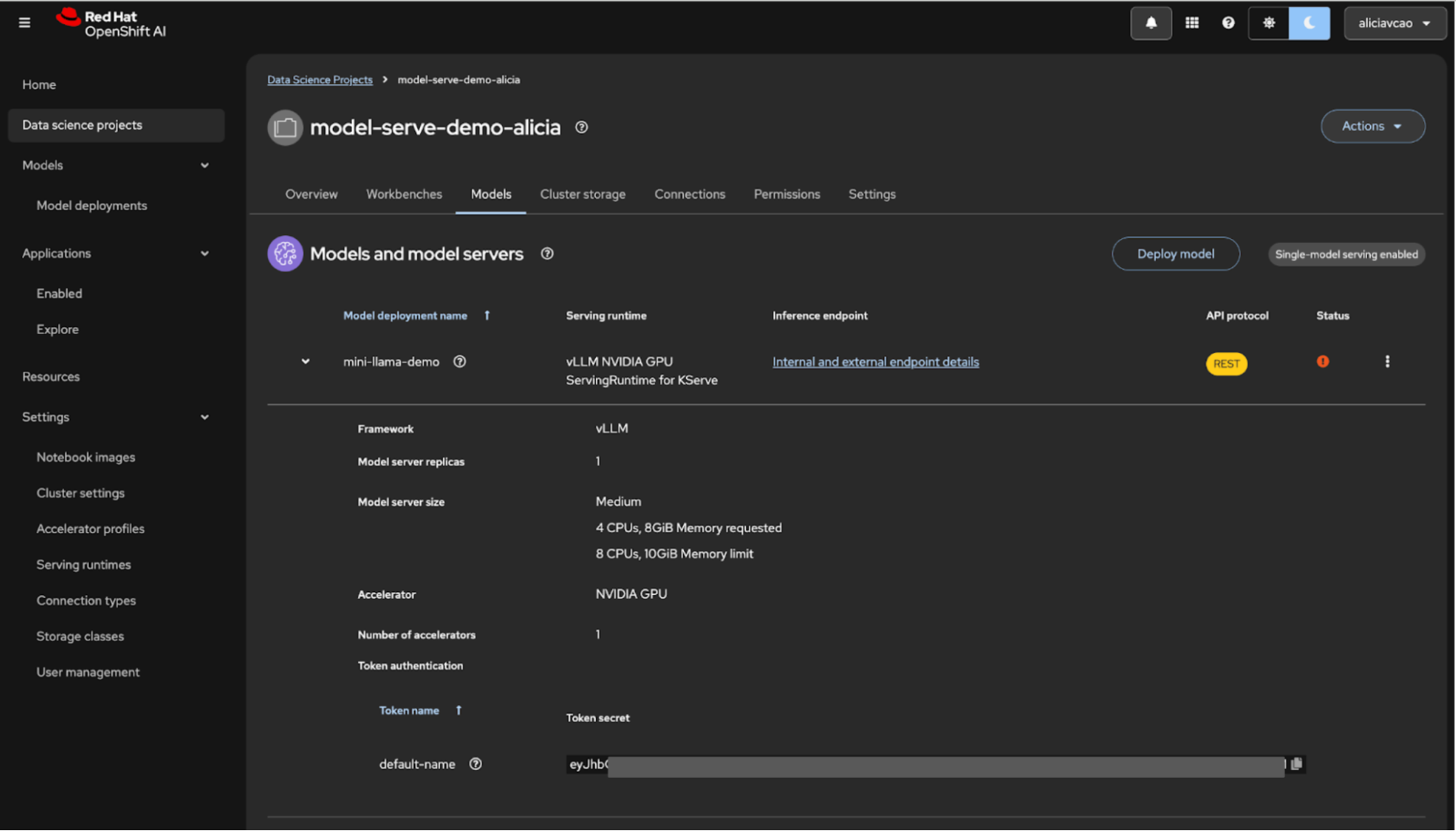This screenshot has height=831, width=1456.
Task: Open kebab menu for mini-llama-demo row
Action: [1387, 362]
